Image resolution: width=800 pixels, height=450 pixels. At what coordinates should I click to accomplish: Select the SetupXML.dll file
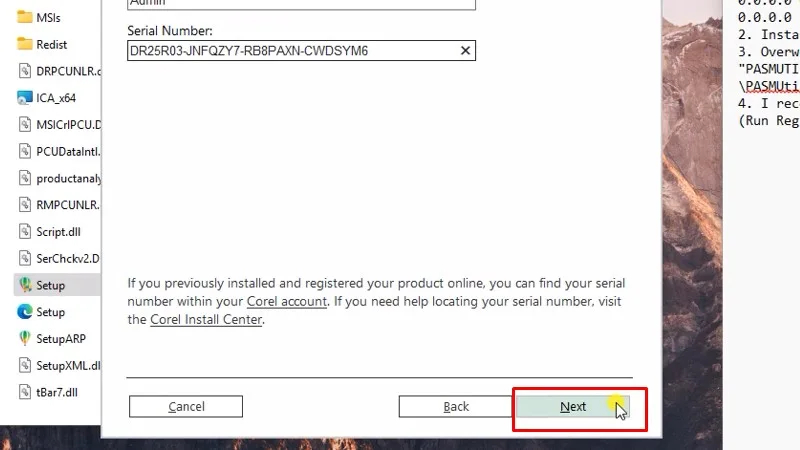coord(67,365)
